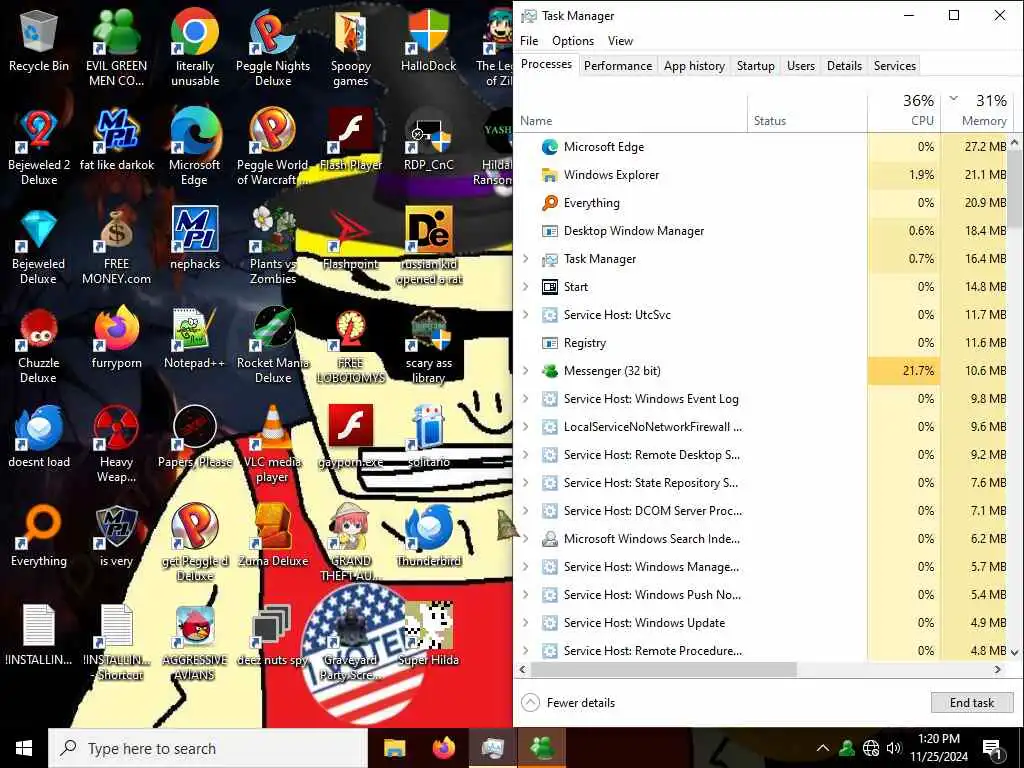Open the Recycle Bin desktop icon
Screen dimensions: 1024x768
[39, 42]
